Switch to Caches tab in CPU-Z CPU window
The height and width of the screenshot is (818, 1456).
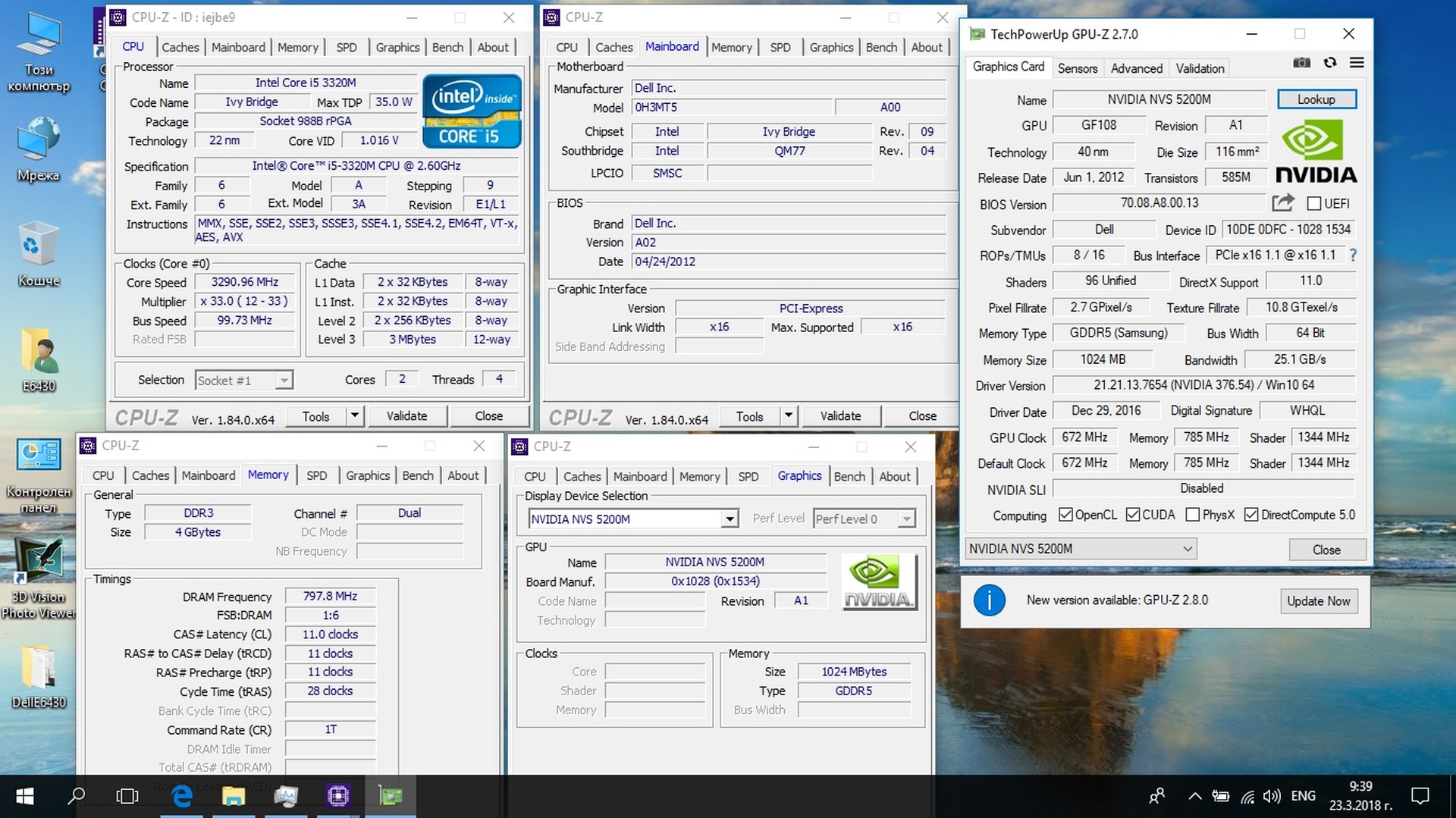180,47
